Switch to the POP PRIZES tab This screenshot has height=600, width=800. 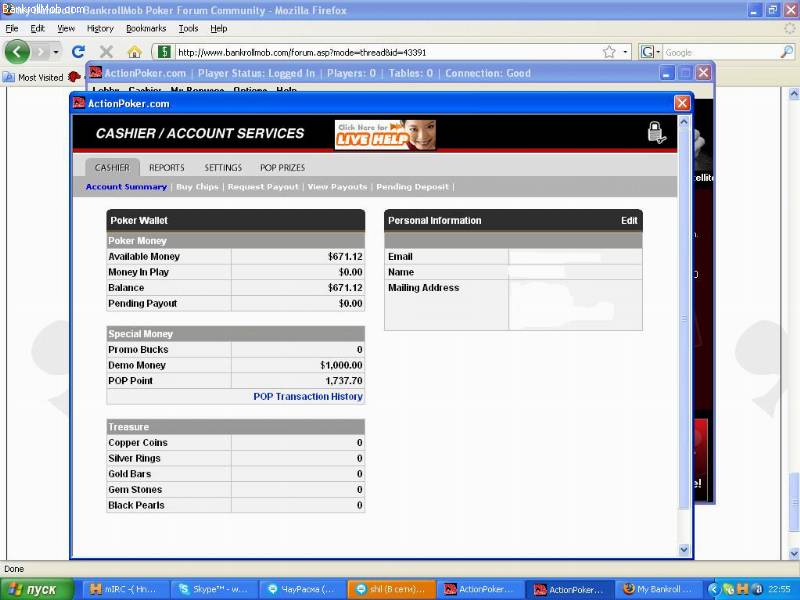coord(282,167)
